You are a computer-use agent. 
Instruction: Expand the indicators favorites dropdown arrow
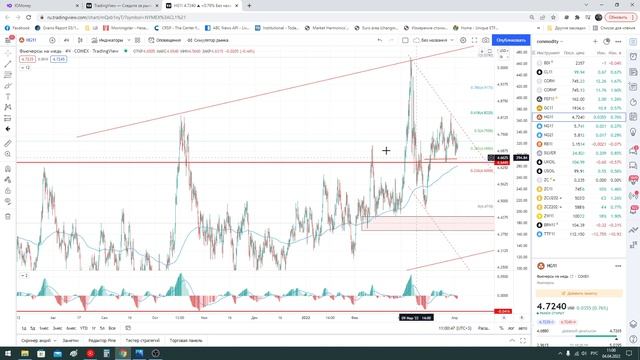click(129, 40)
